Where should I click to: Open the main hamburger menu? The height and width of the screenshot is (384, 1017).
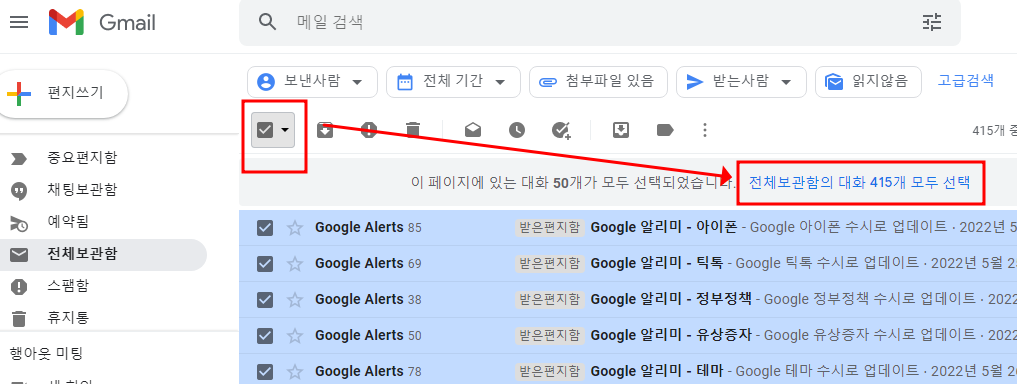click(x=19, y=23)
